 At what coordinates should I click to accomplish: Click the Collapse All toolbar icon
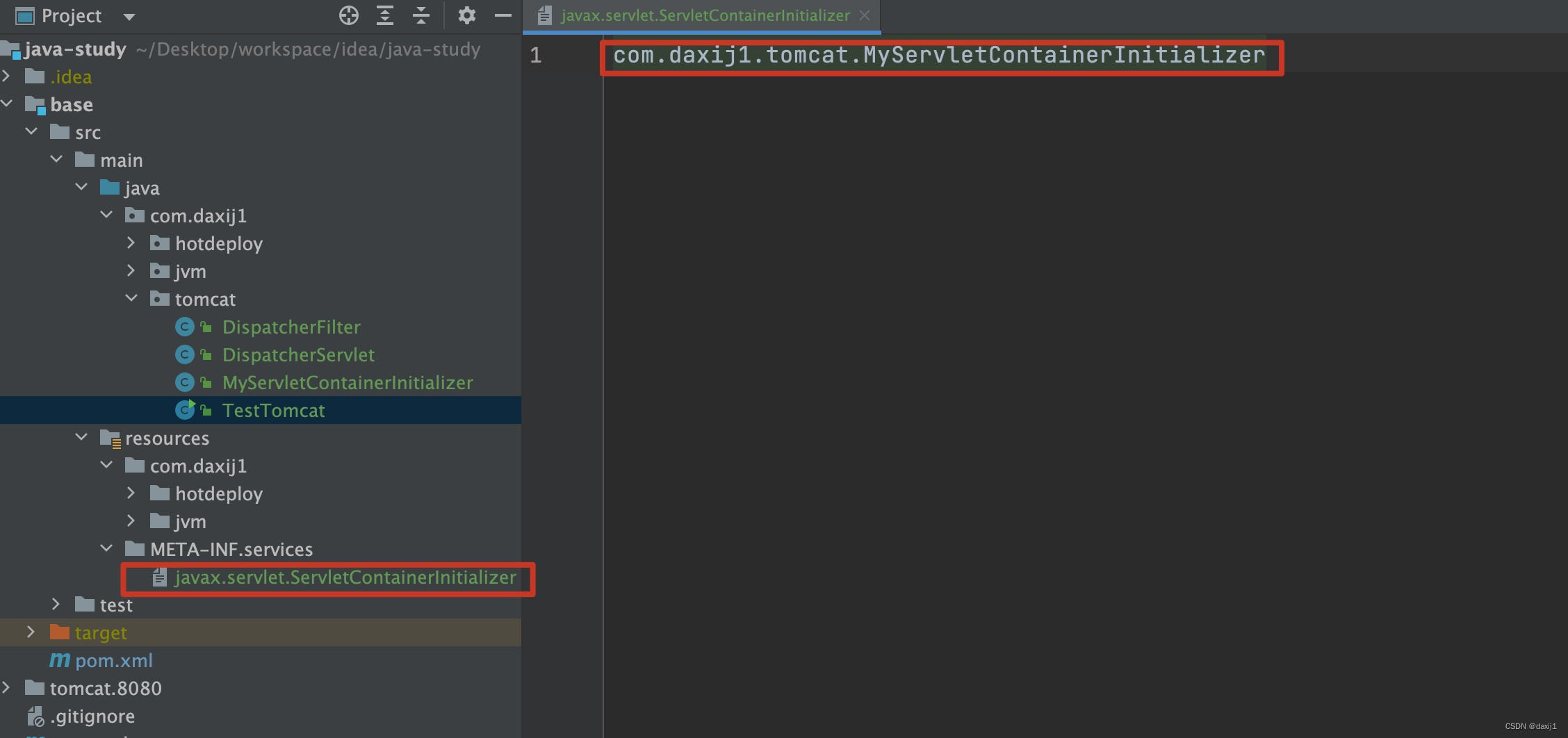pos(421,15)
